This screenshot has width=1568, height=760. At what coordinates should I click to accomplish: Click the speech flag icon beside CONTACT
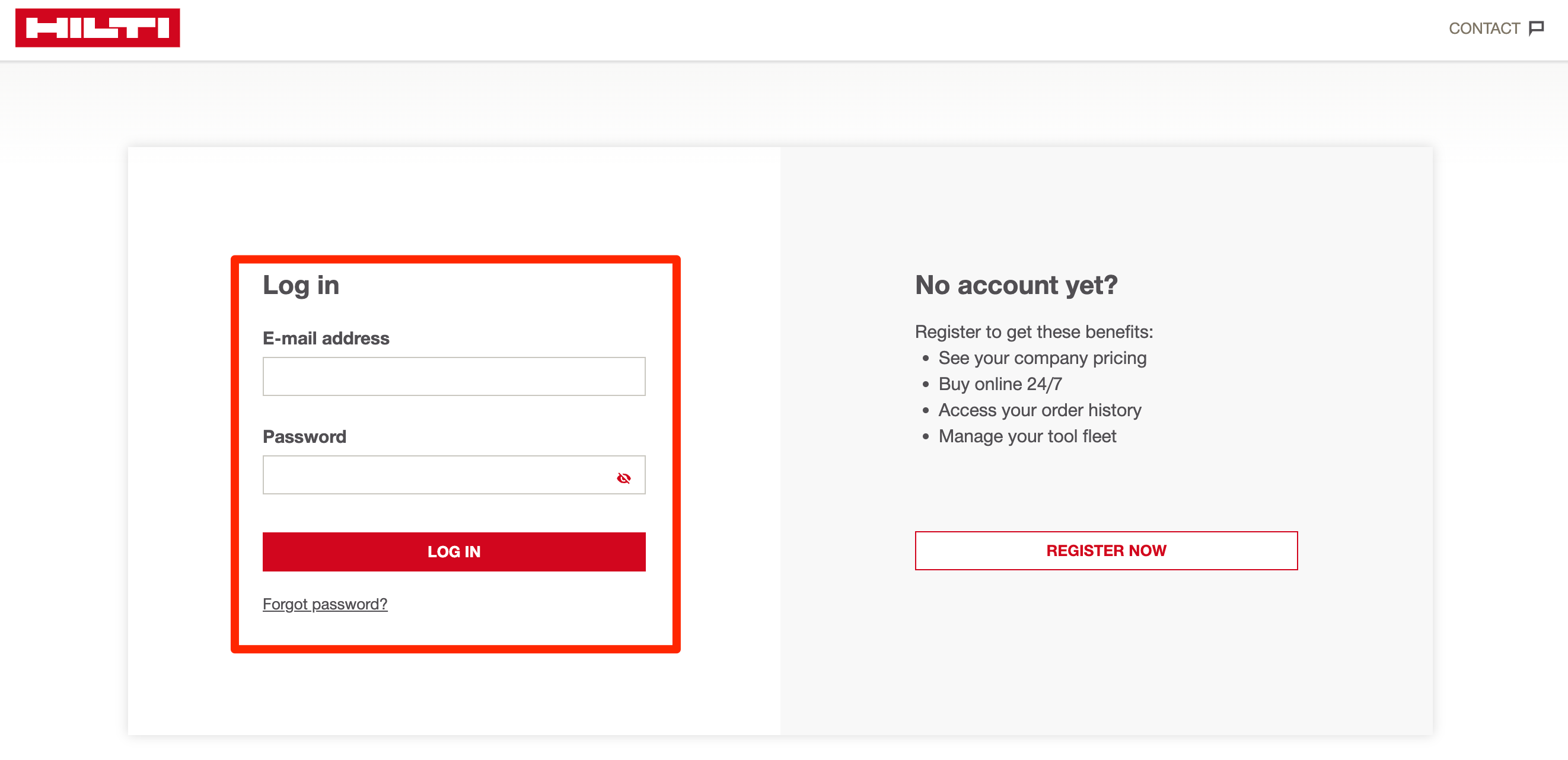click(1537, 28)
